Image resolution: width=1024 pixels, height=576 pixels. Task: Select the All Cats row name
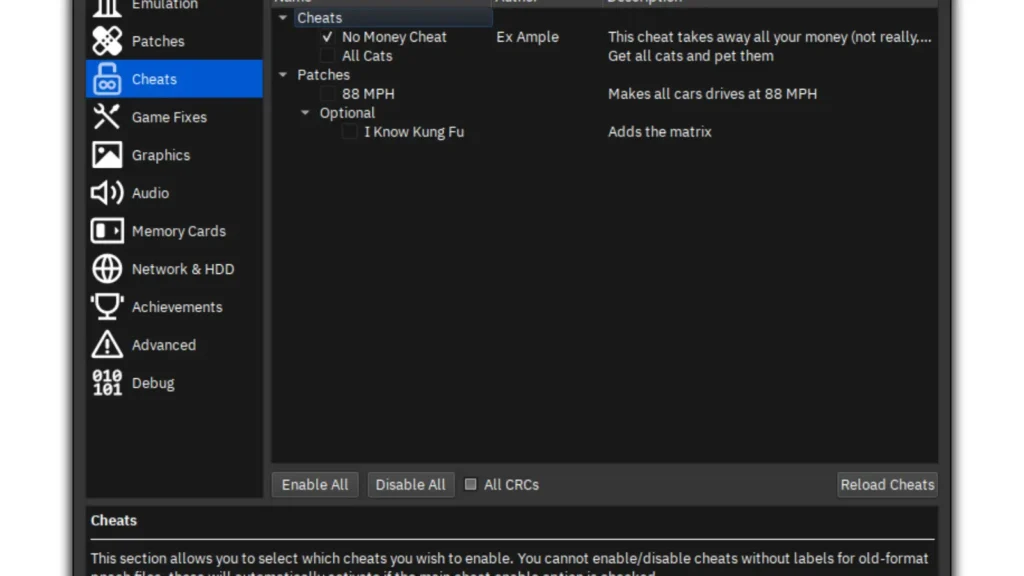(x=367, y=56)
